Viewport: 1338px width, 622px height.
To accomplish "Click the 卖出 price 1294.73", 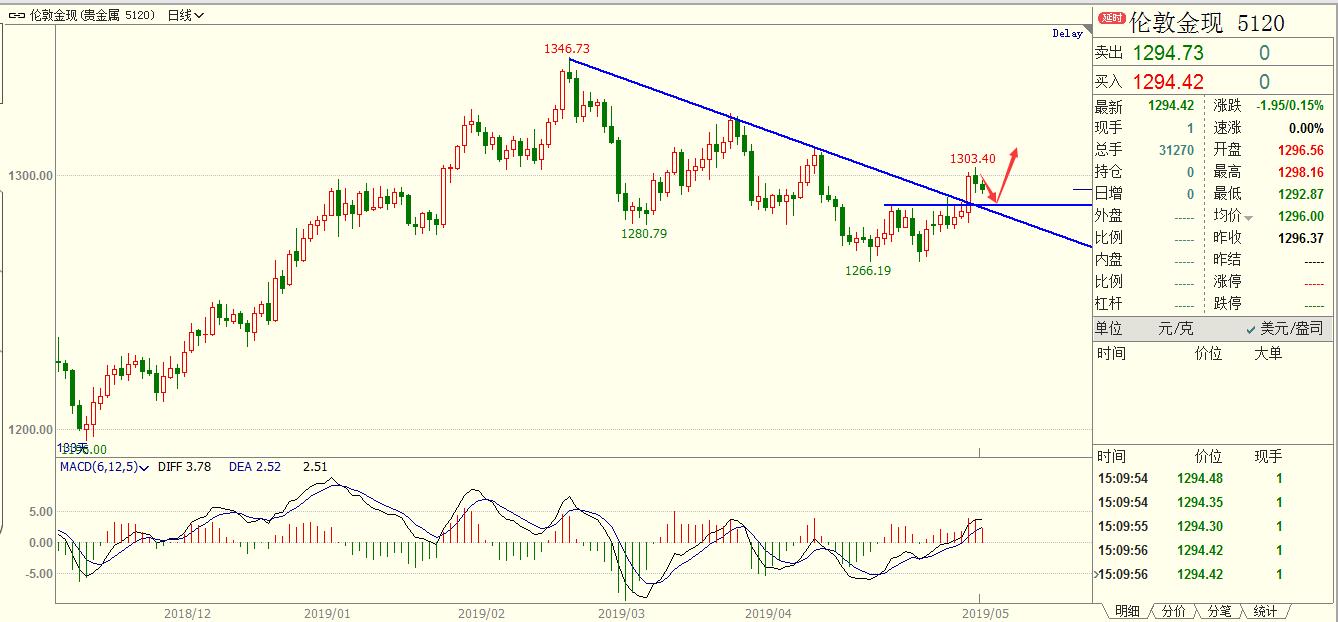I will (x=1168, y=53).
